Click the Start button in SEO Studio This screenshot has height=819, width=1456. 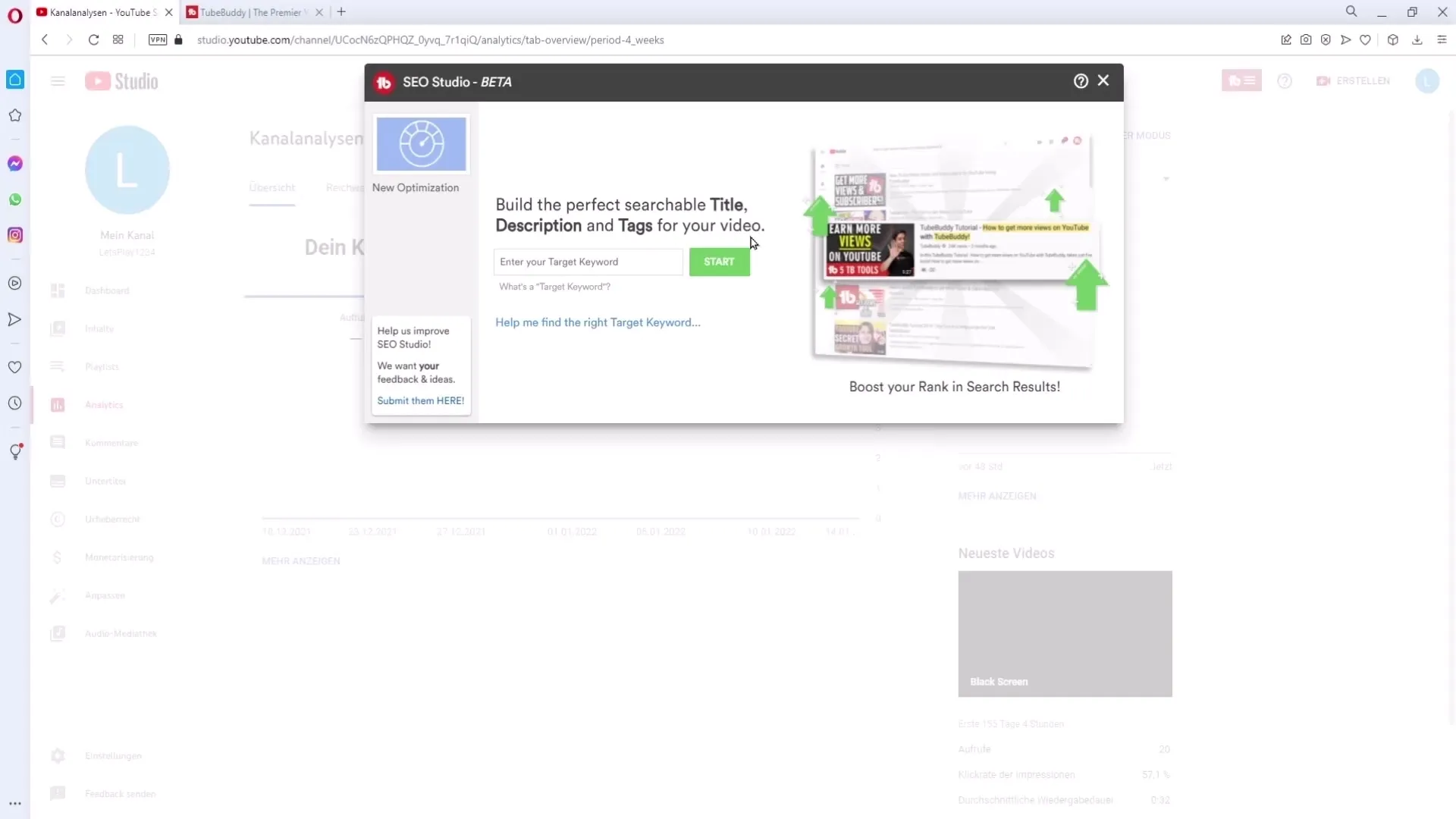[x=719, y=261]
